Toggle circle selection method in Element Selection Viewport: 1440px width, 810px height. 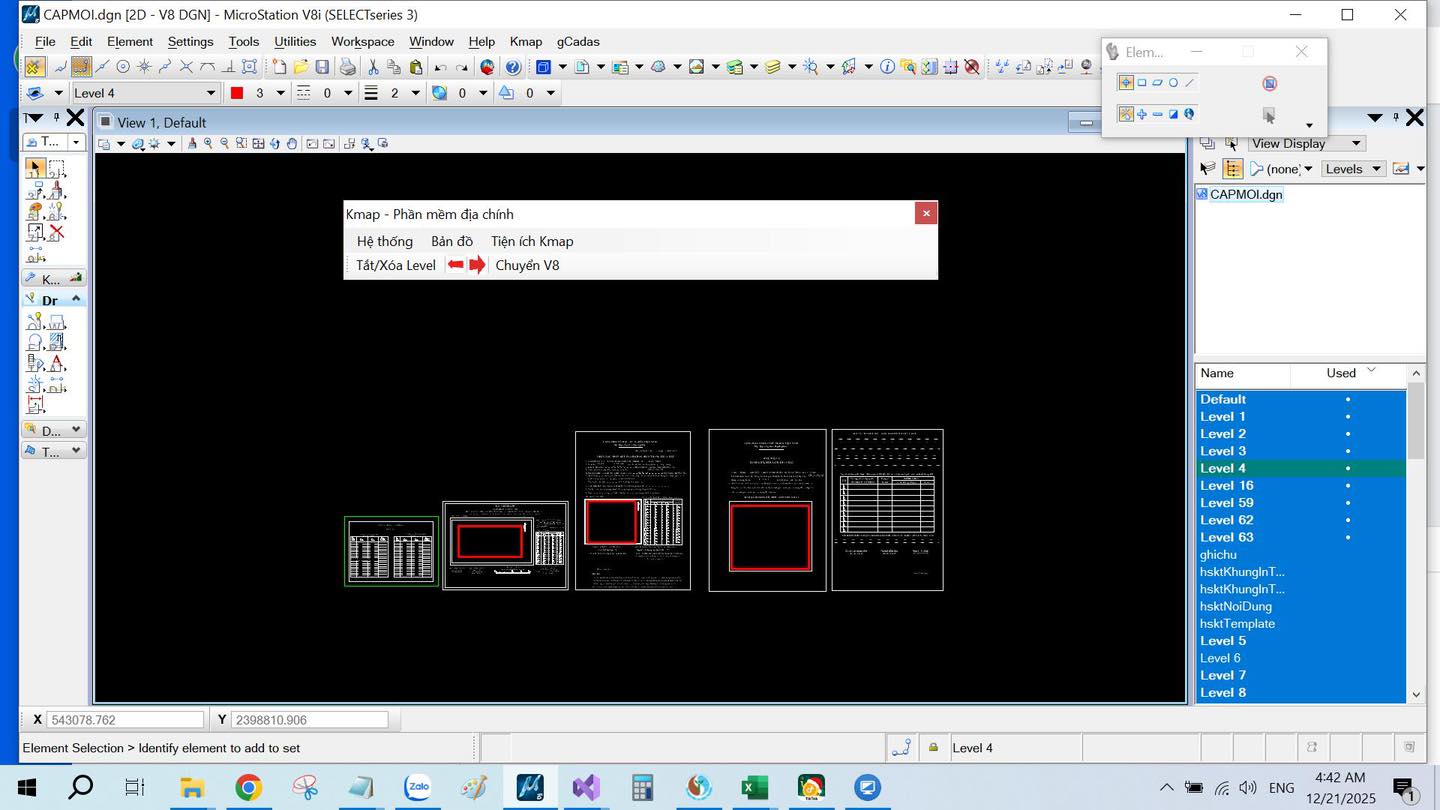pyautogui.click(x=1173, y=83)
